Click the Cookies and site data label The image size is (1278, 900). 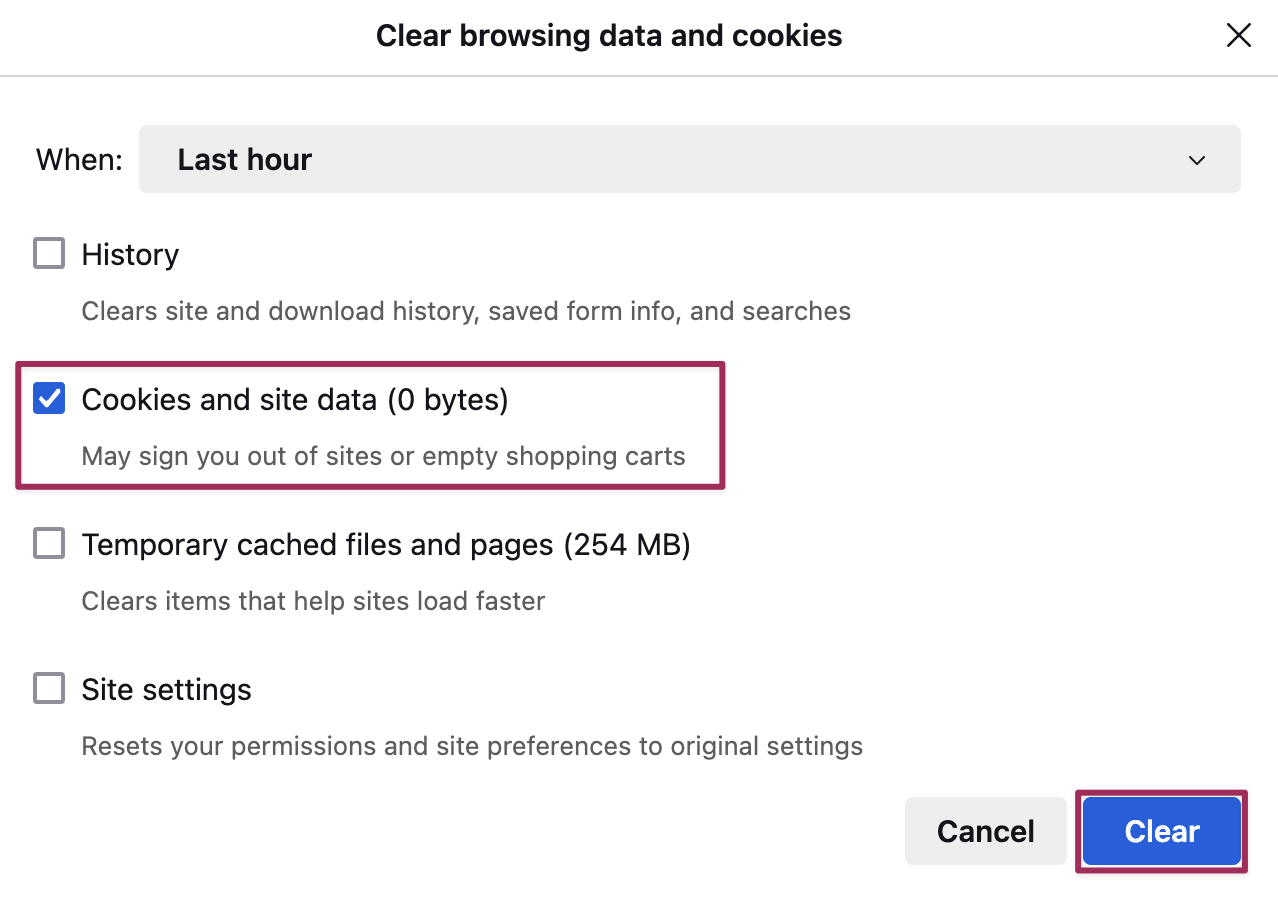pyautogui.click(x=295, y=400)
